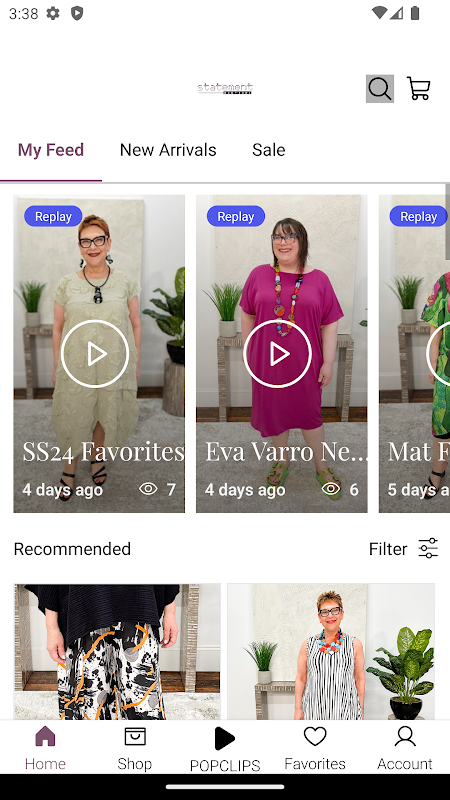Select the My Feed tab
450x800 pixels.
[51, 150]
